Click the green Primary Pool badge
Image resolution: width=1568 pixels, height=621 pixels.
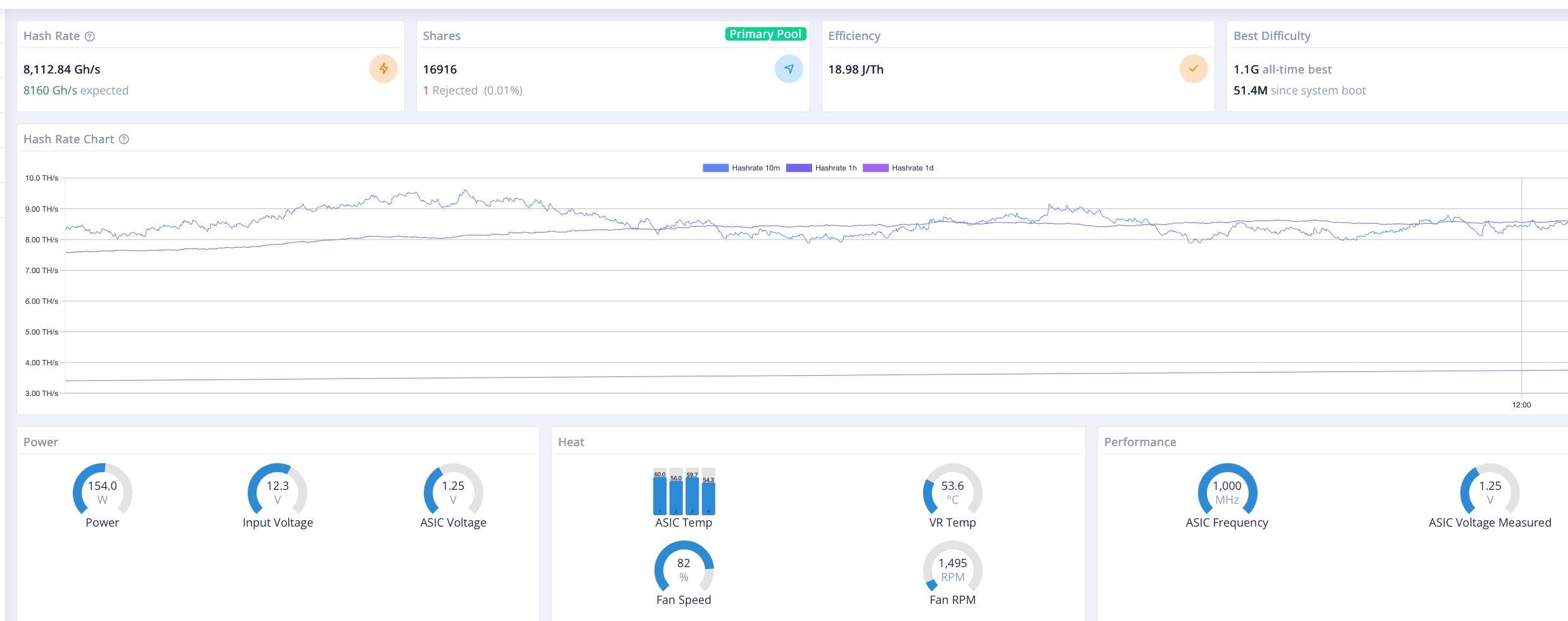pos(765,34)
